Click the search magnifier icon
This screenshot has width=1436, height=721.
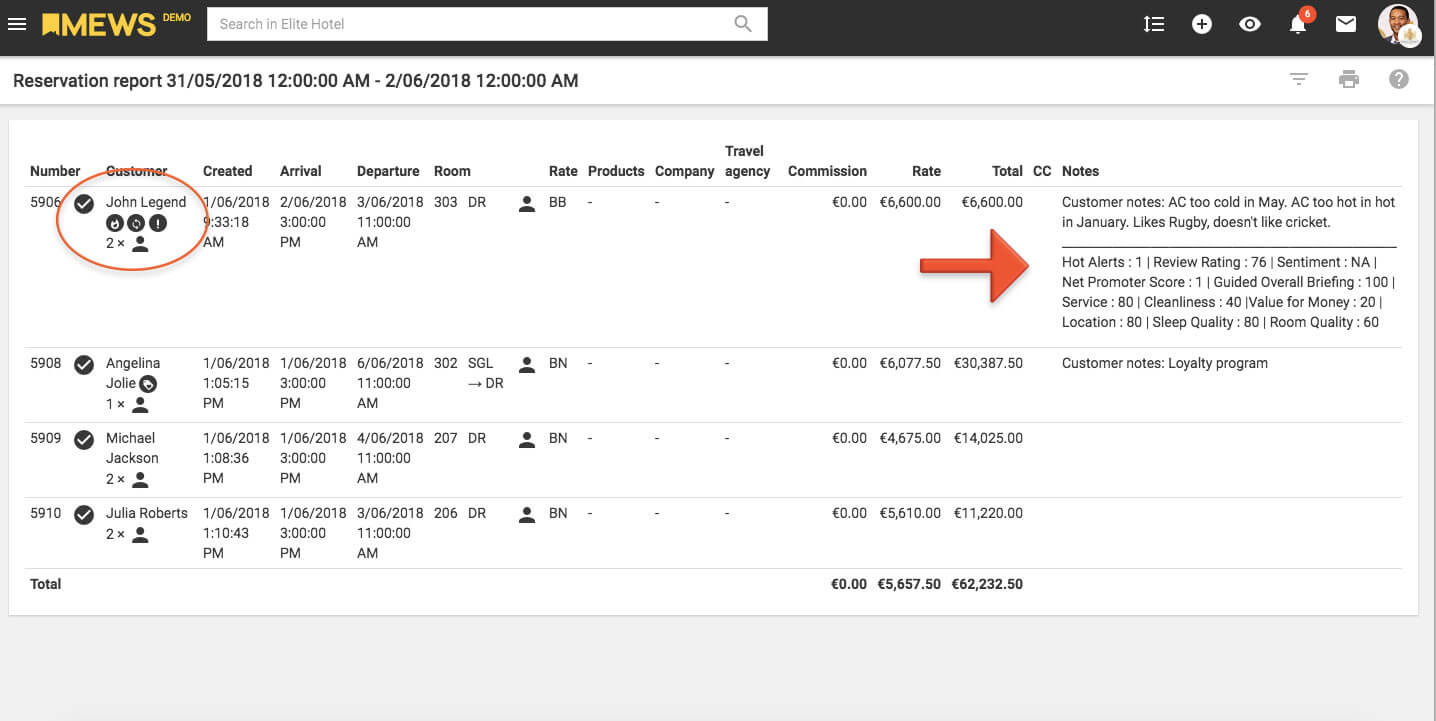(x=743, y=24)
